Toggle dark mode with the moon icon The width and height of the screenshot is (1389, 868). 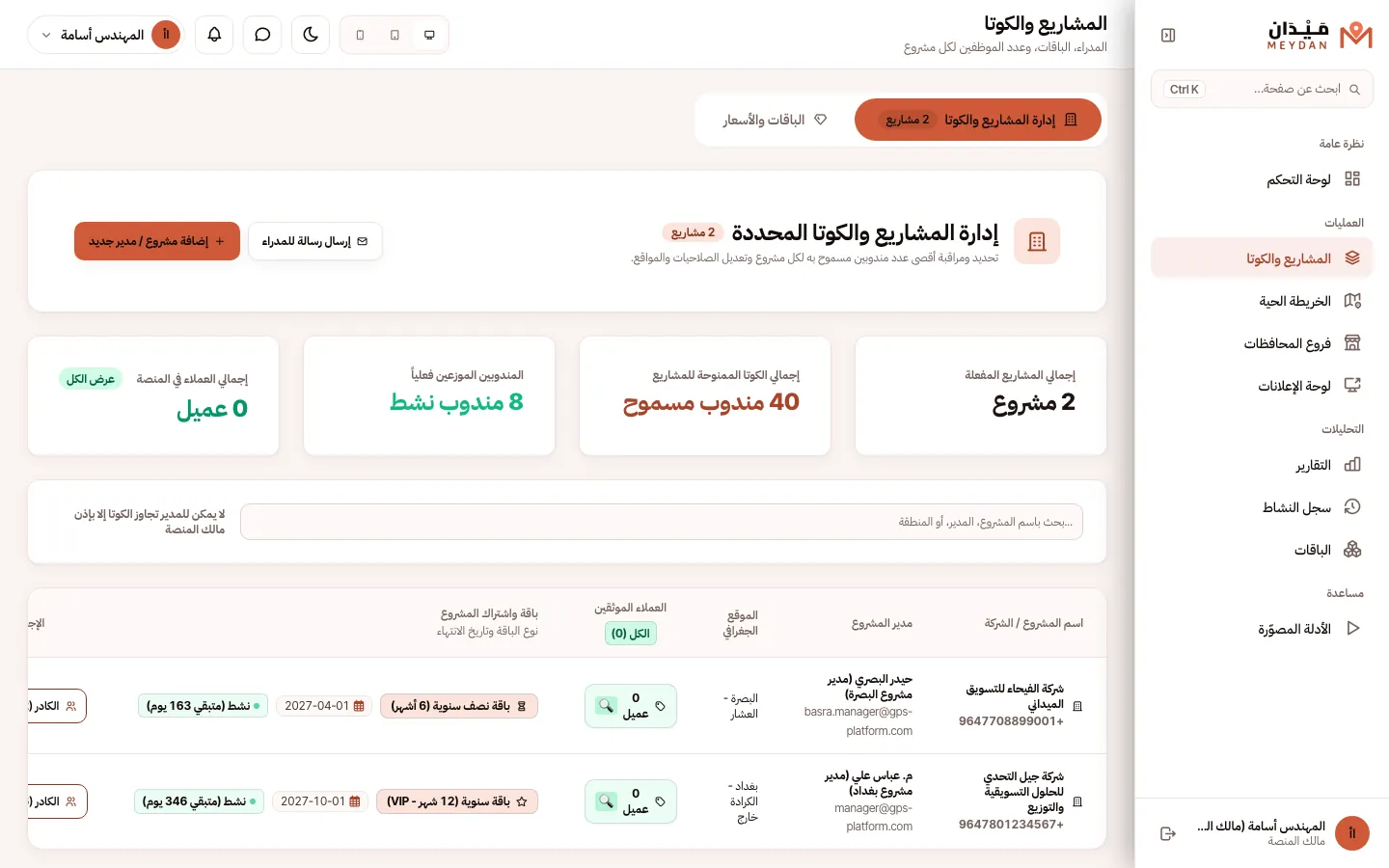tap(311, 35)
